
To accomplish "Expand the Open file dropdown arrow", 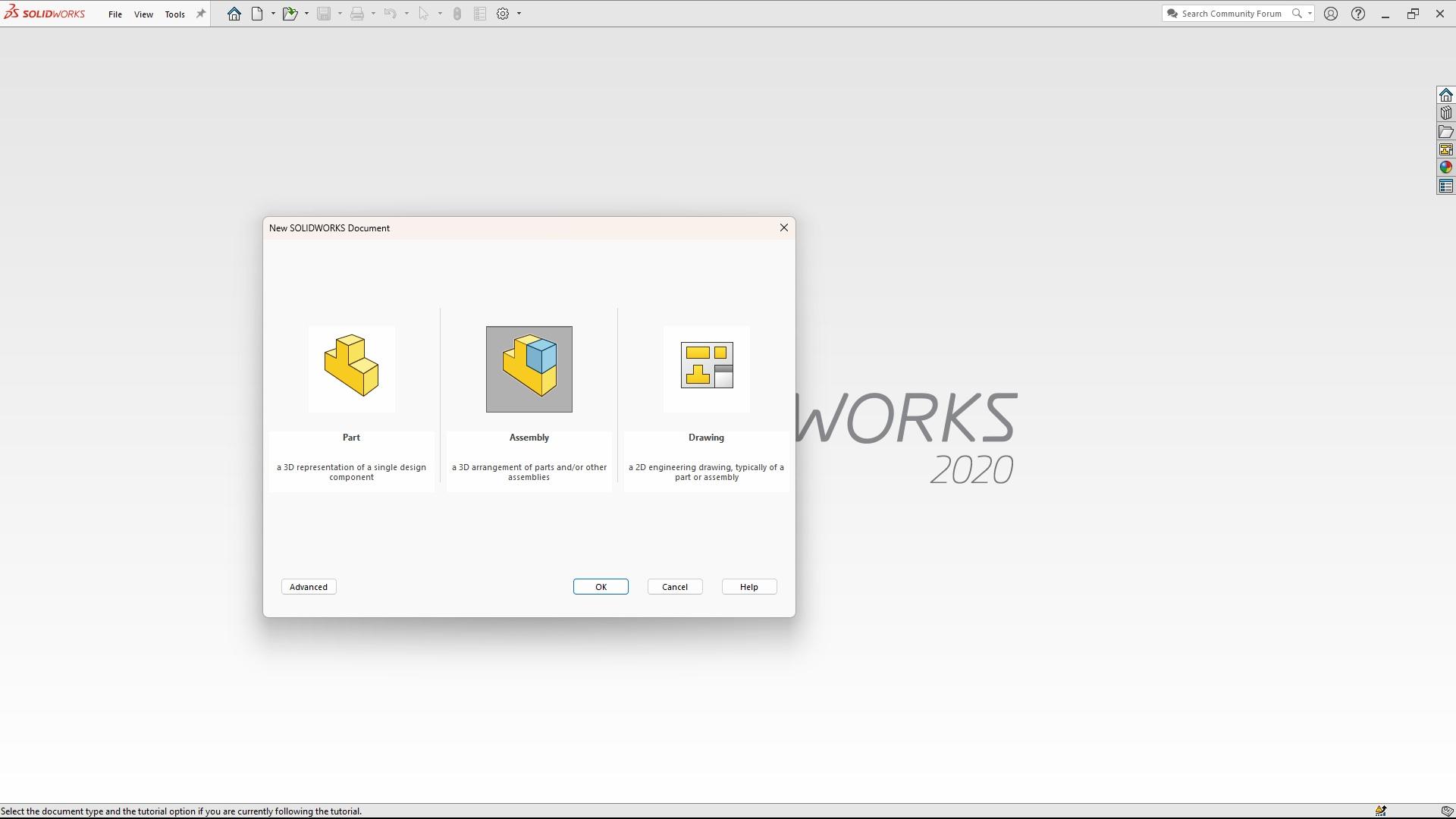I will coord(306,14).
